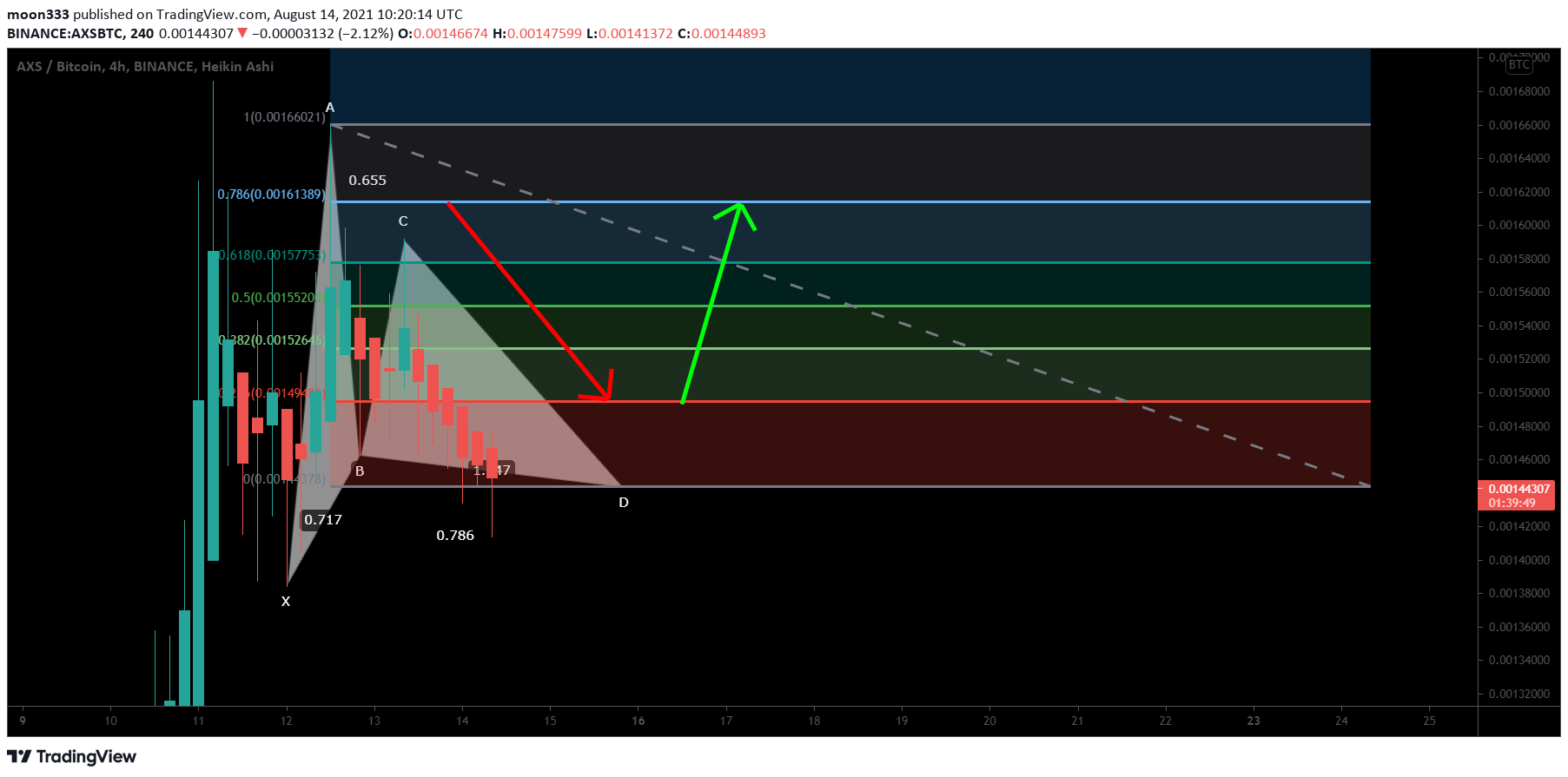The width and height of the screenshot is (1568, 777).
Task: Select the BINANCE:AXSBTC, 240 symbol text
Action: tap(80, 33)
